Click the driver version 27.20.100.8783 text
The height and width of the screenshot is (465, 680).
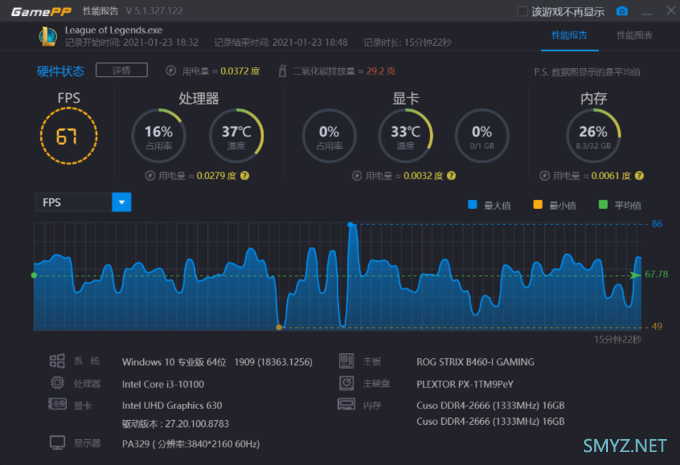coord(175,424)
